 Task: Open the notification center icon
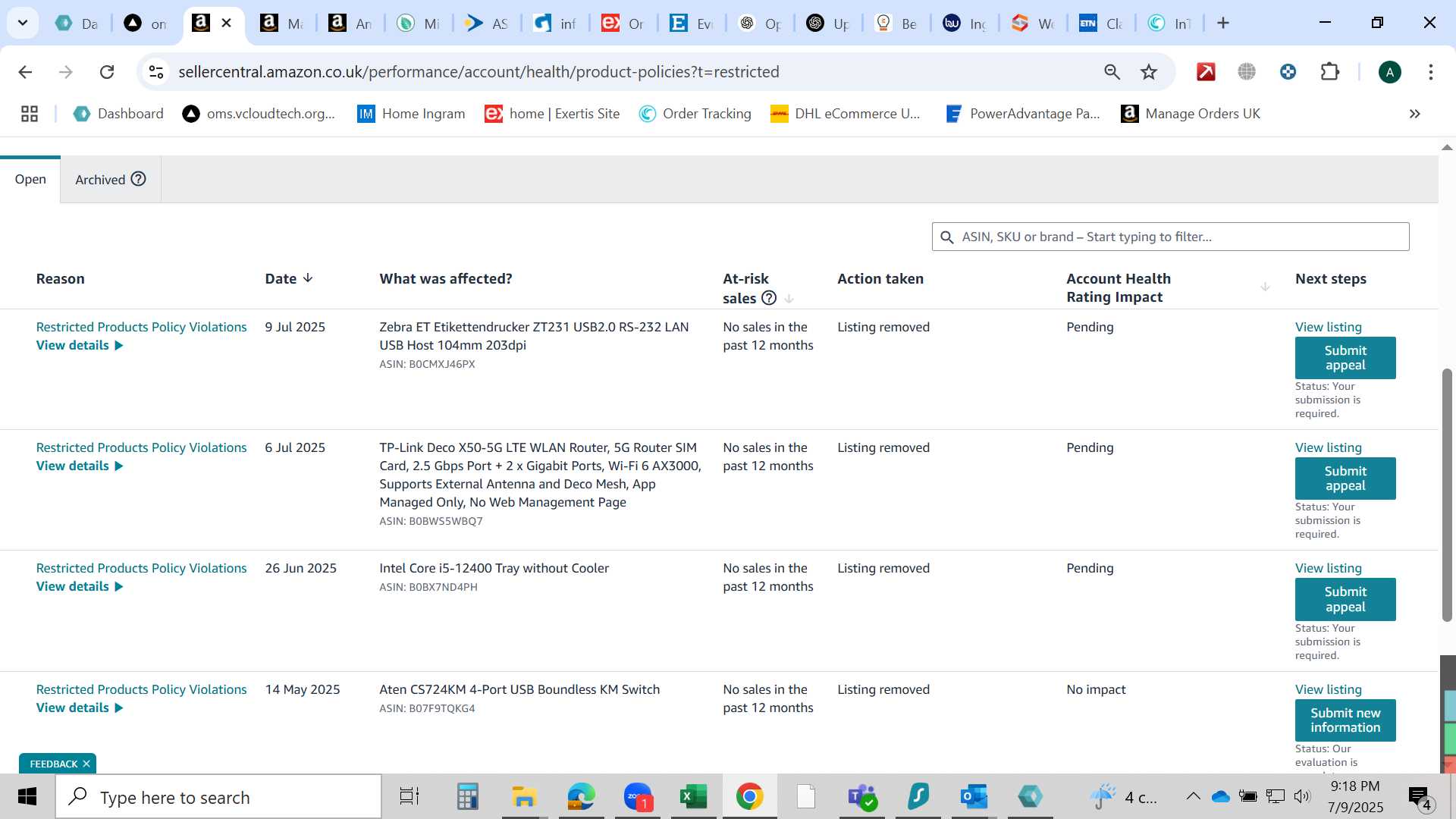click(1420, 797)
